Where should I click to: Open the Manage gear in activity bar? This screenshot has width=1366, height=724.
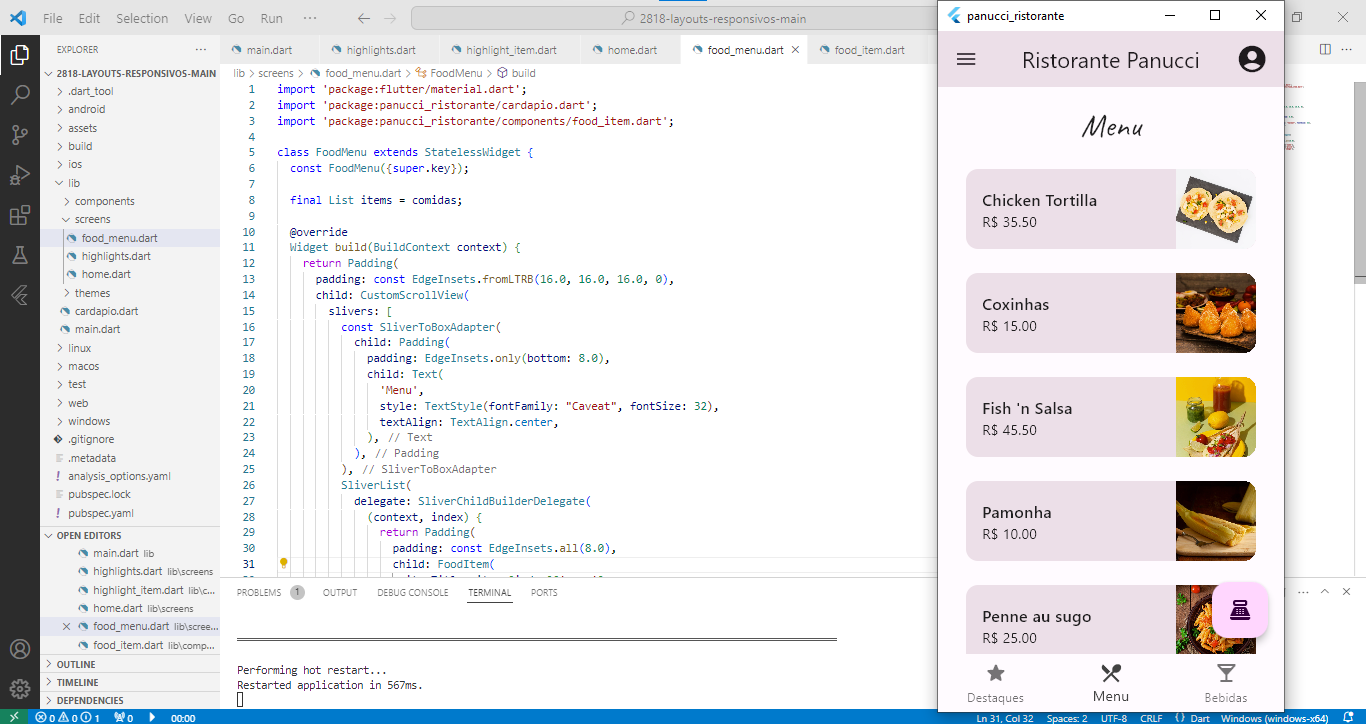click(19, 689)
